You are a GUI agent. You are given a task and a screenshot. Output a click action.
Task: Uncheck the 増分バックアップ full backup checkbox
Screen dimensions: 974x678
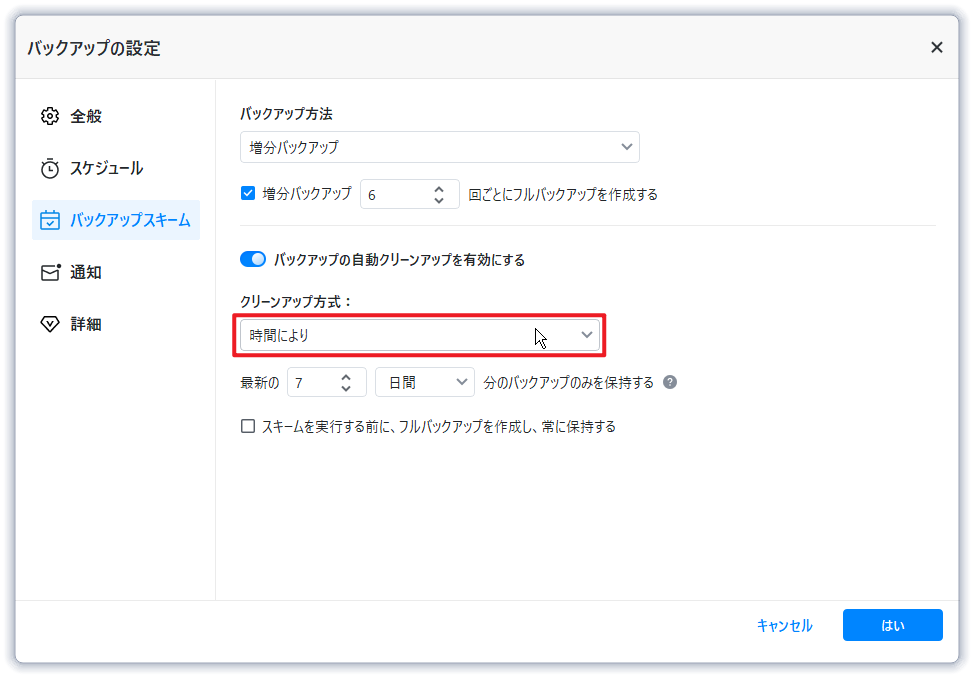pos(248,193)
